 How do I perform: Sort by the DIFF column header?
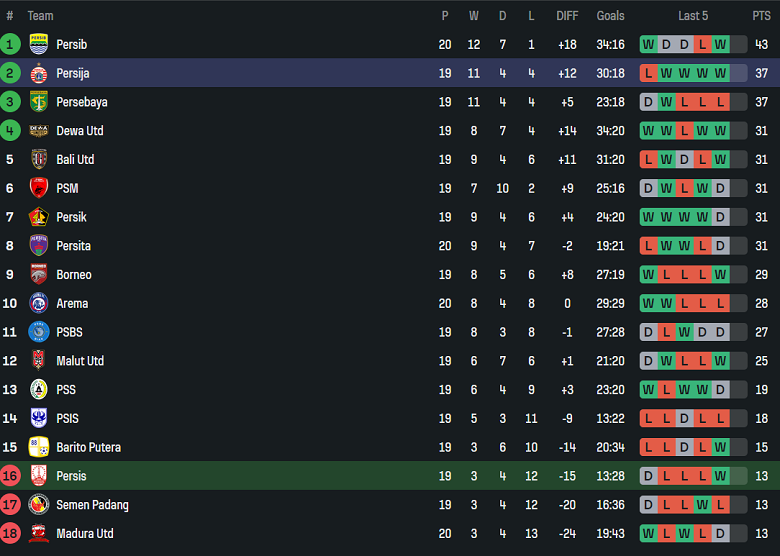coord(567,16)
